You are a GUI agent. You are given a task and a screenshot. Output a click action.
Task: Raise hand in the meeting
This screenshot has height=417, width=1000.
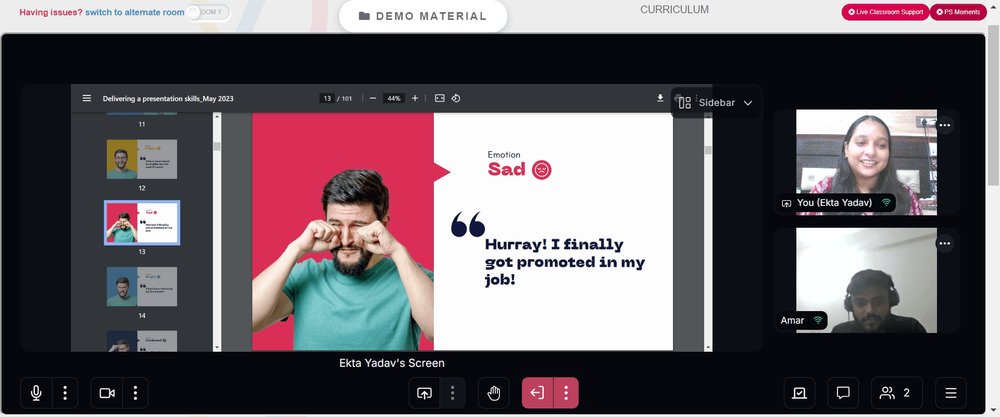(x=494, y=393)
